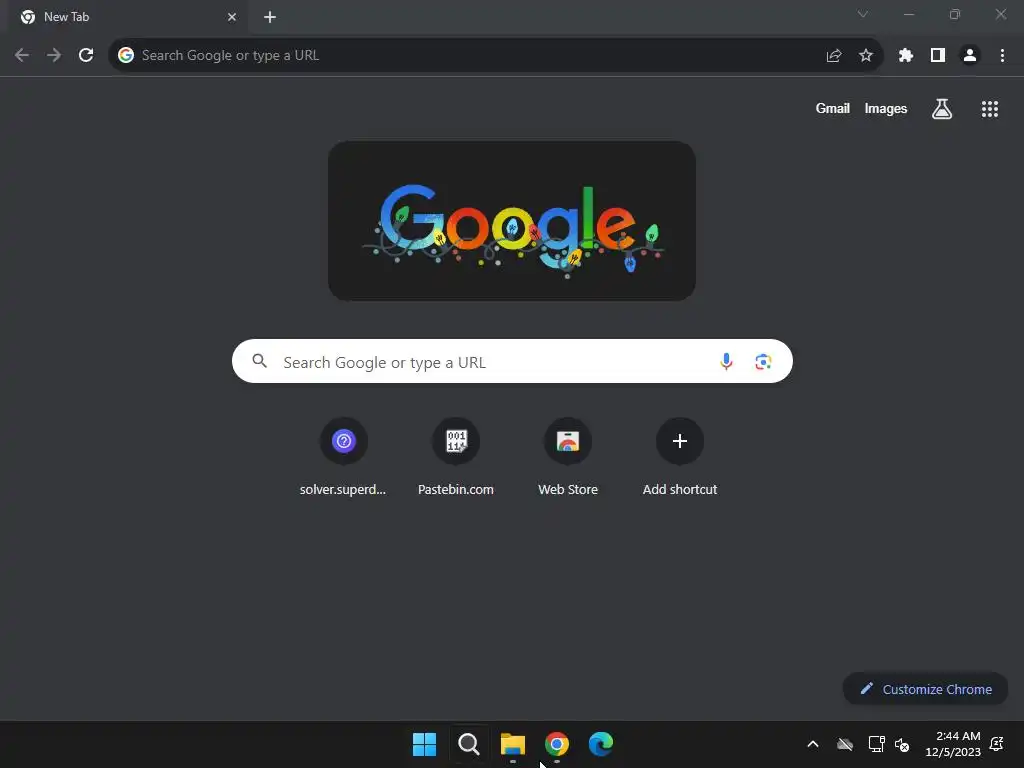Focus the center Google search field
The image size is (1024, 768).
tap(512, 361)
